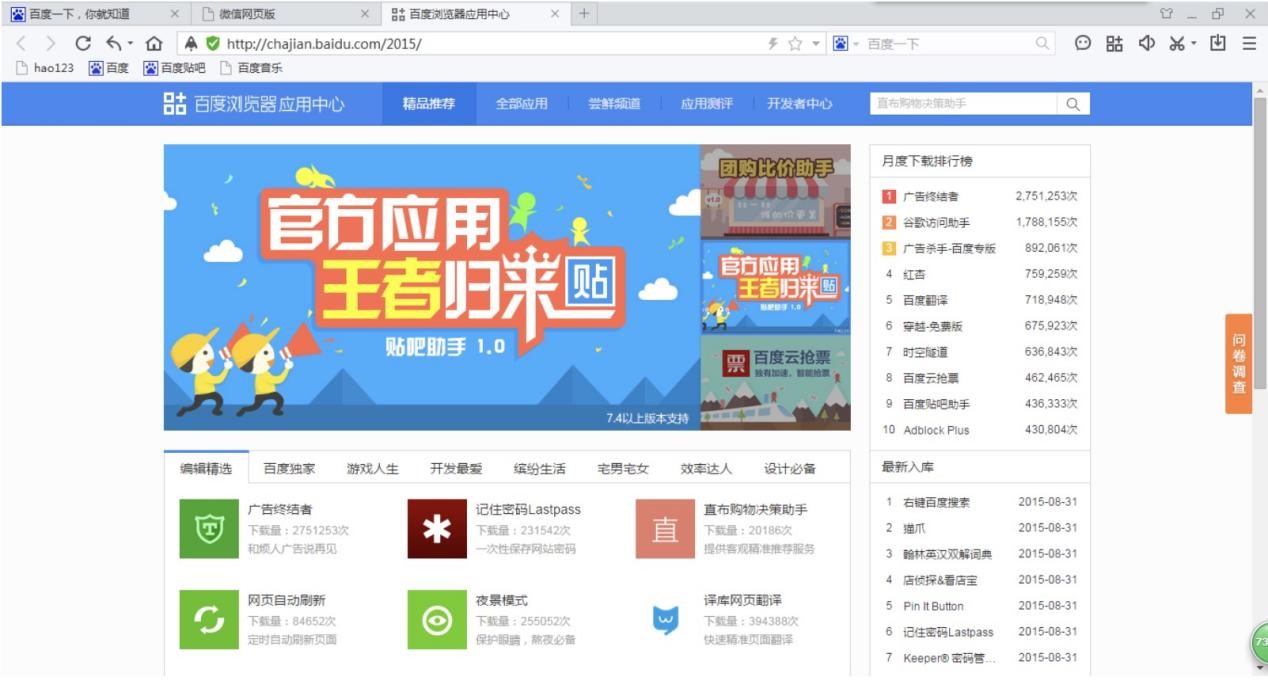Viewport: 1268px width, 692px height.
Task: Click the orange 问卷调查 survey button
Action: point(1239,363)
